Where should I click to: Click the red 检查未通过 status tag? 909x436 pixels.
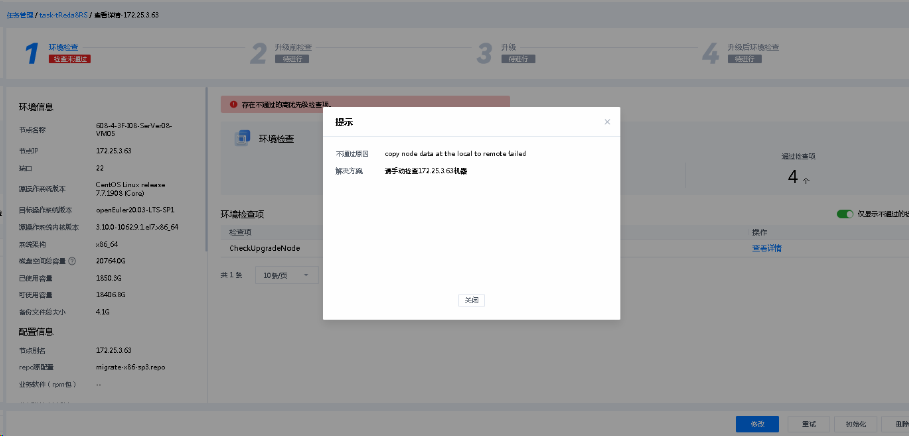point(70,59)
